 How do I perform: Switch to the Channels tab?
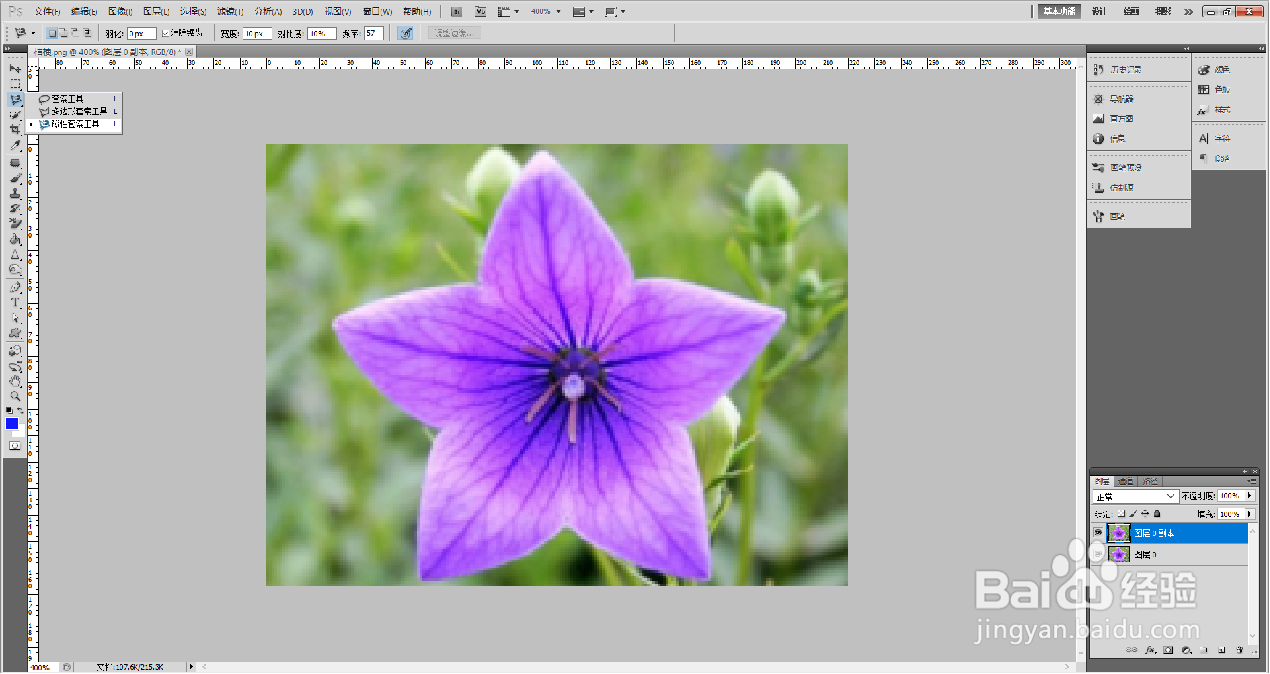pos(1125,481)
